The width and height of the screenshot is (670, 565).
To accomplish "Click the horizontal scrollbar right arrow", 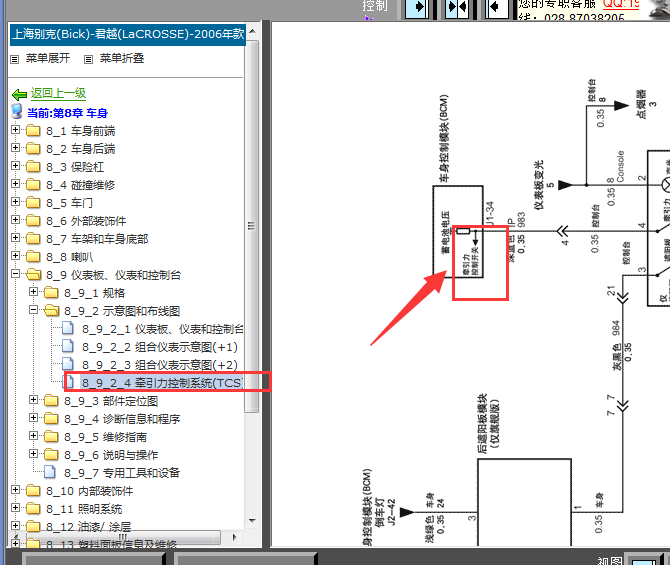I will point(234,537).
